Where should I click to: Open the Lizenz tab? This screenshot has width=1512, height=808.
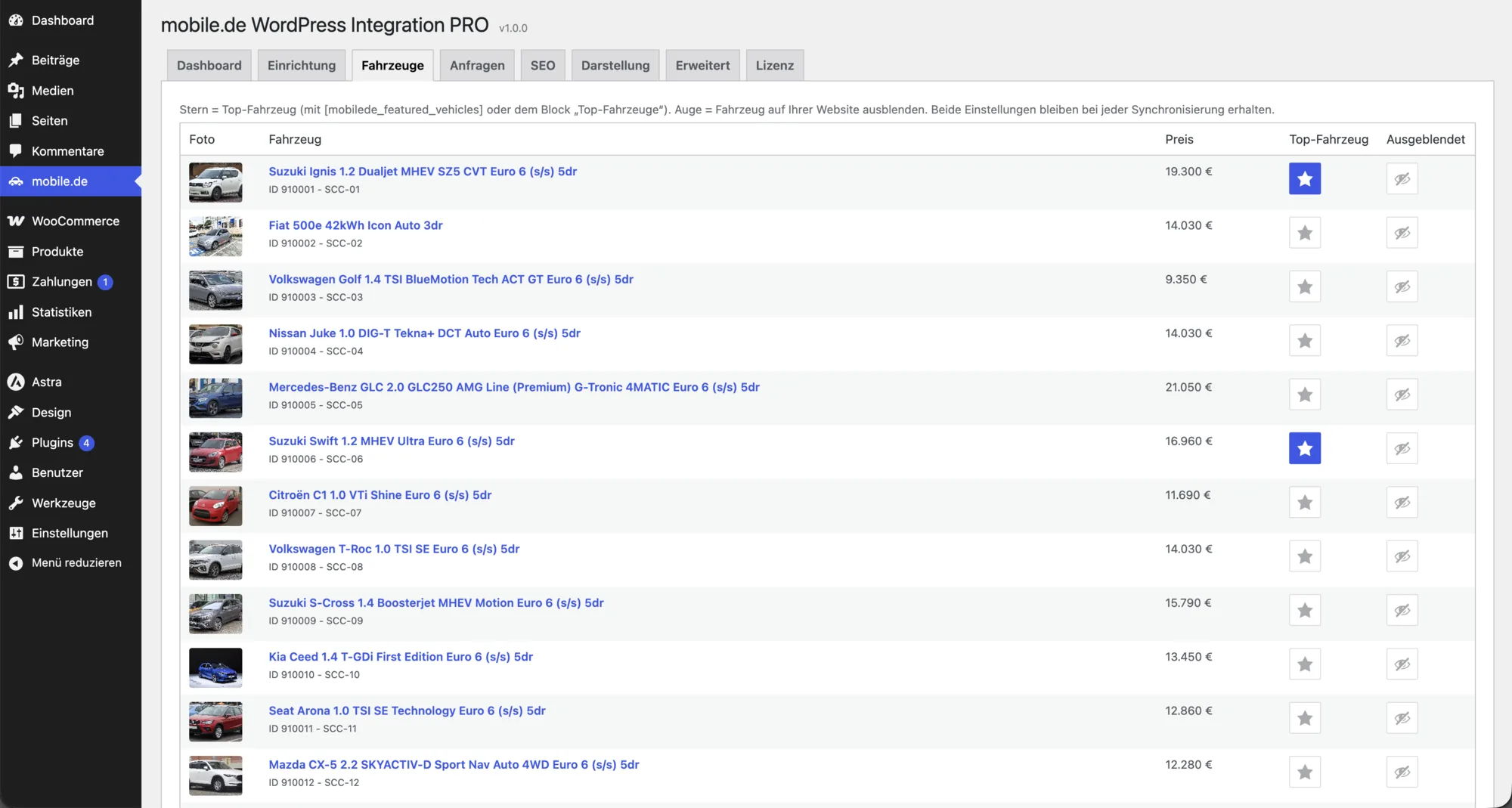point(775,65)
